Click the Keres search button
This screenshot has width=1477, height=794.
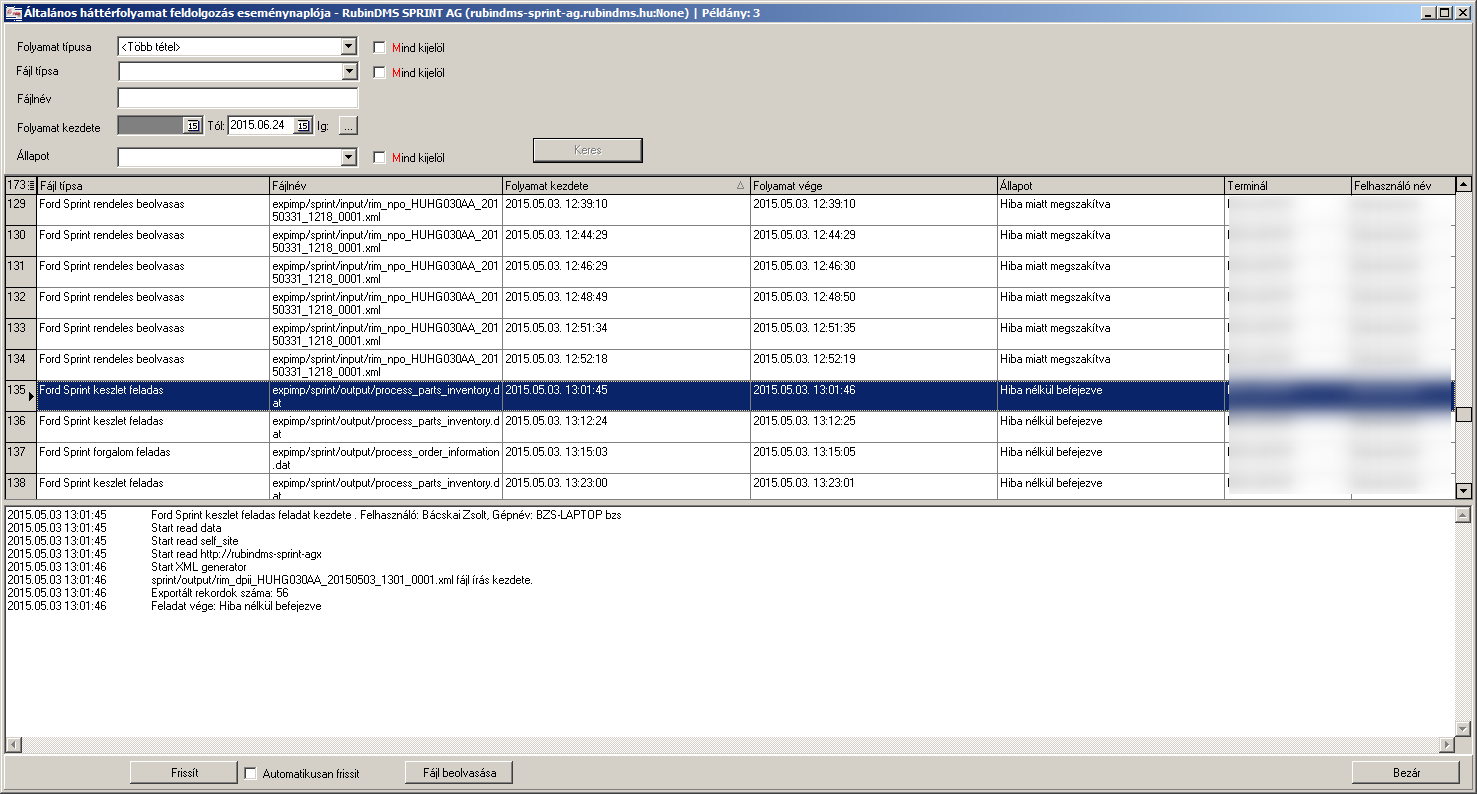[x=587, y=150]
